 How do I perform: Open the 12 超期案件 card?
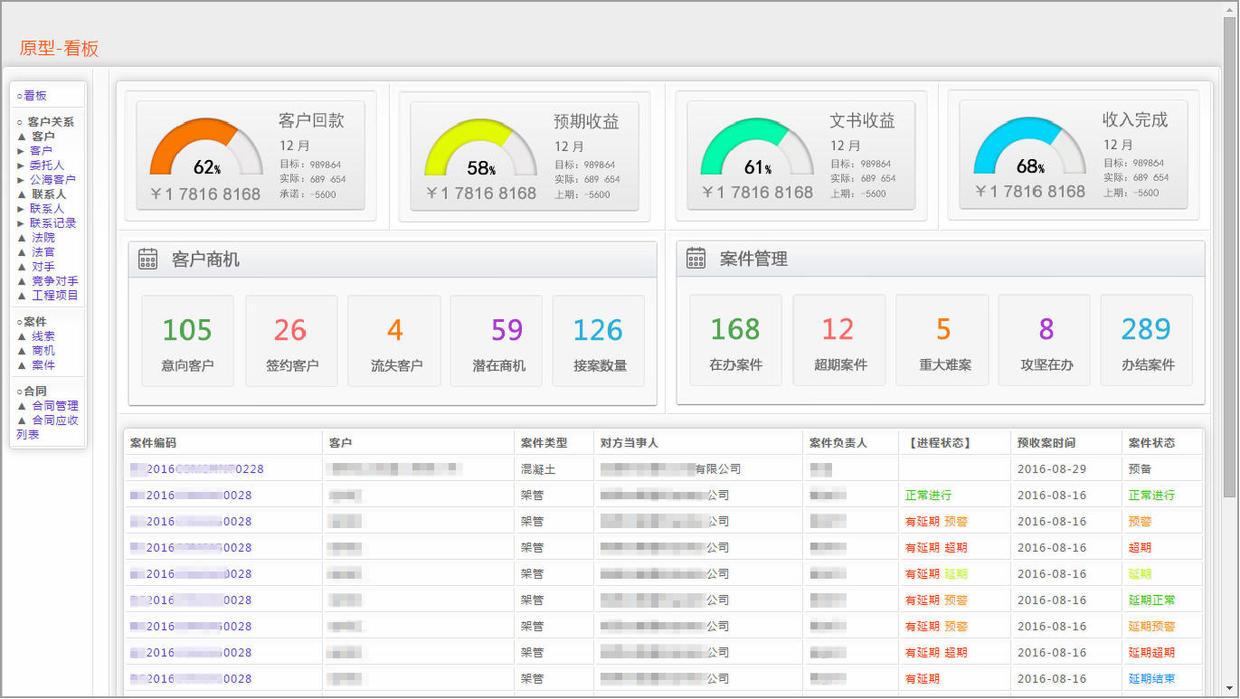(x=839, y=340)
